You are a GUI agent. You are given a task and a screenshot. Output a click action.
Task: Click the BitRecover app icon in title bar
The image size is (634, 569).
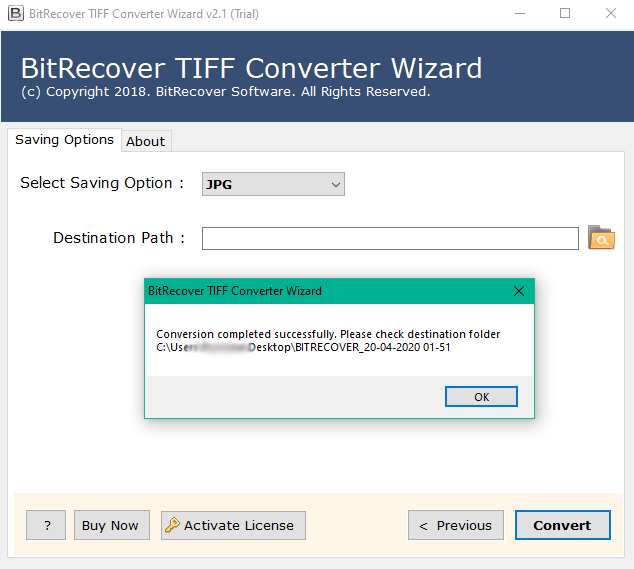coord(15,13)
